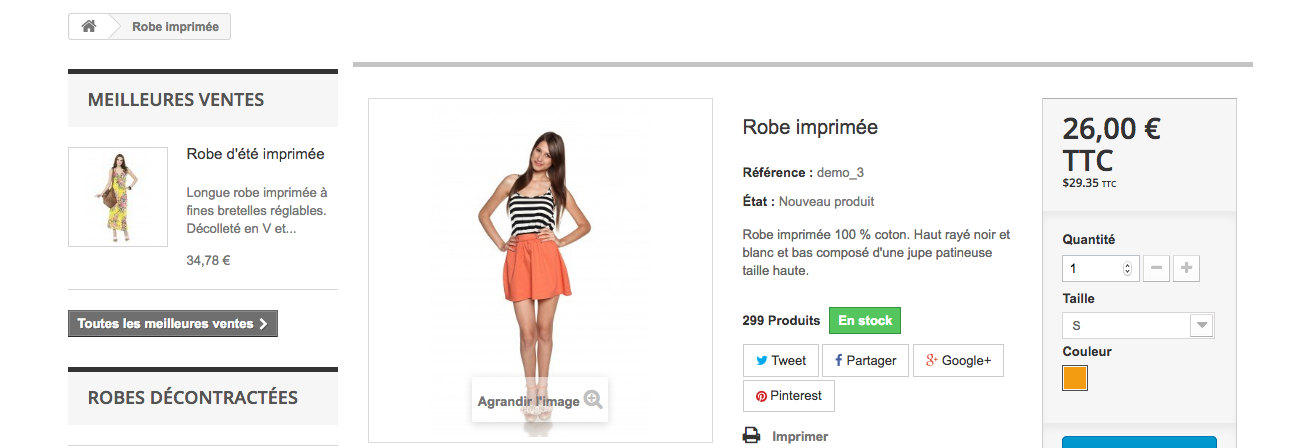Click the home icon in breadcrumb
The image size is (1314, 448).
pyautogui.click(x=89, y=27)
